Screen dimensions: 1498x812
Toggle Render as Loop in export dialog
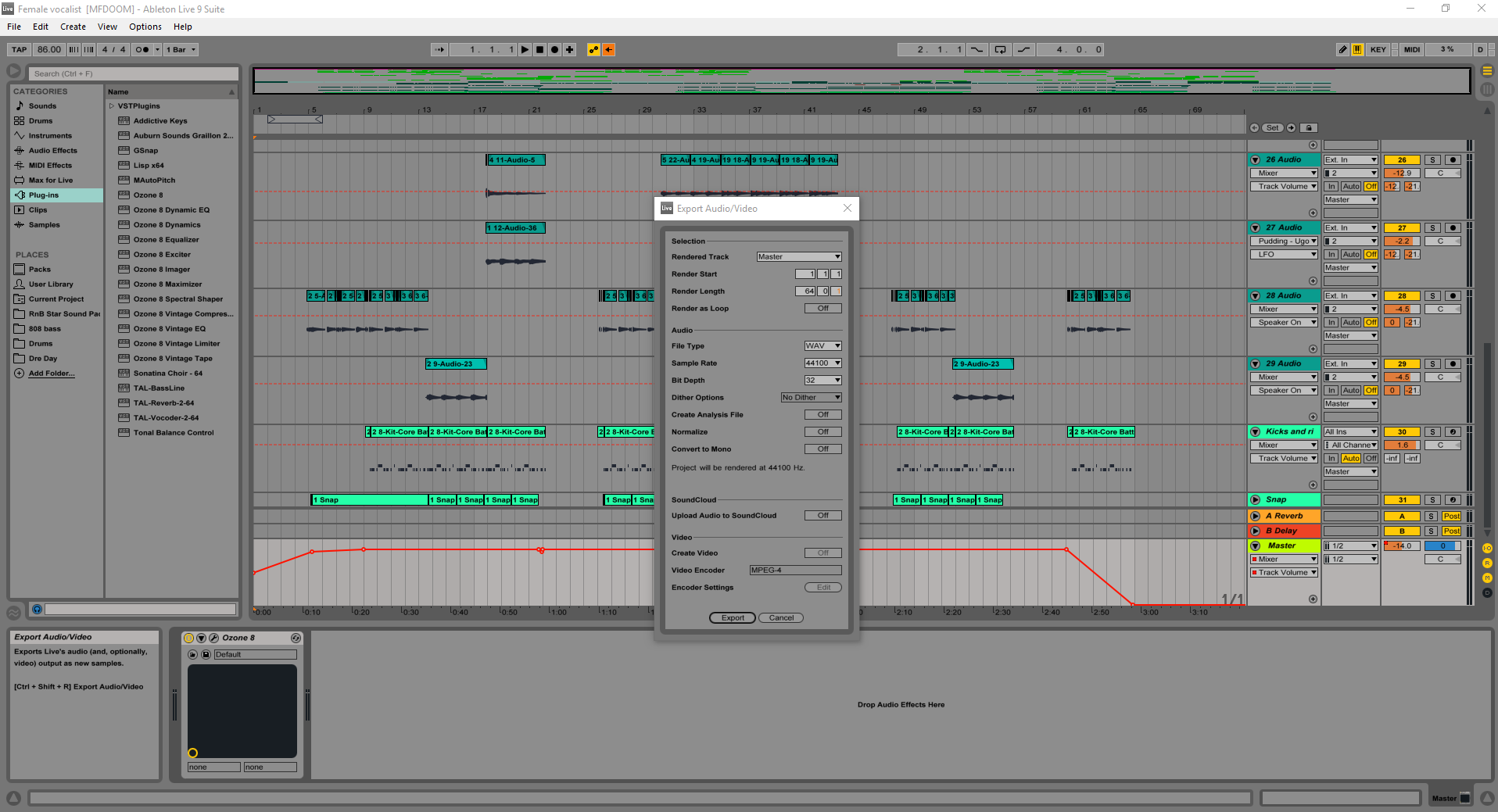[823, 309]
